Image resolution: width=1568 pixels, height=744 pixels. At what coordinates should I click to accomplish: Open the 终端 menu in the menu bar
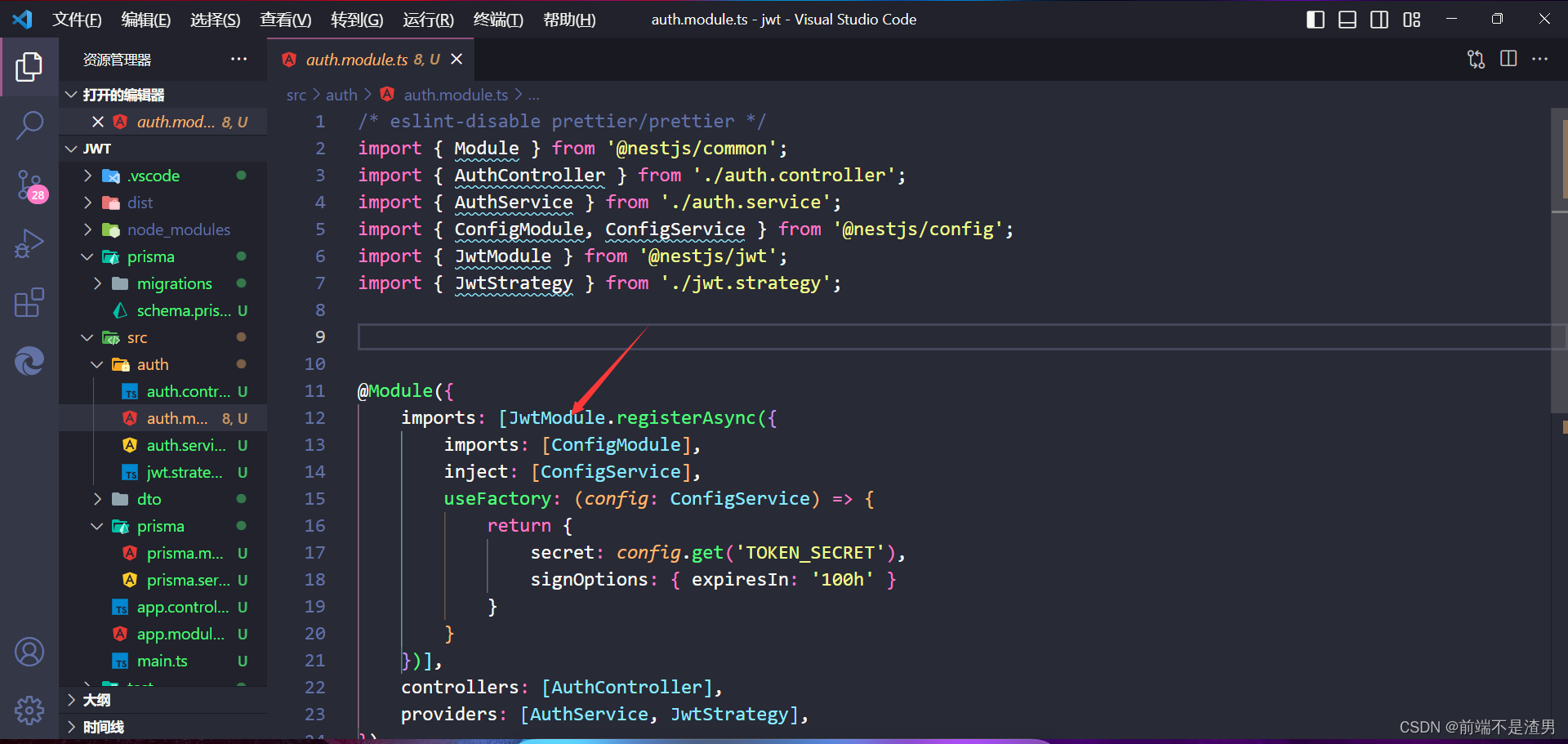click(498, 19)
